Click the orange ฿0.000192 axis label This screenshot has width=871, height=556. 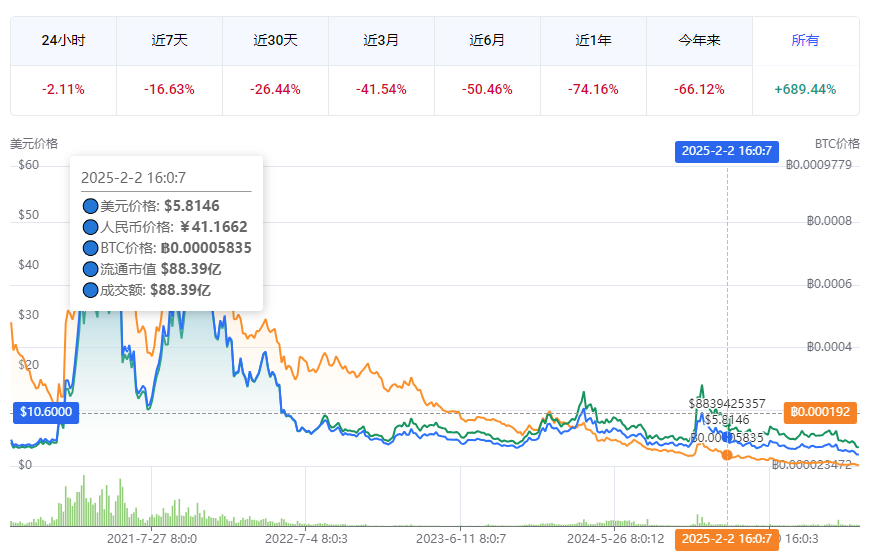819,412
